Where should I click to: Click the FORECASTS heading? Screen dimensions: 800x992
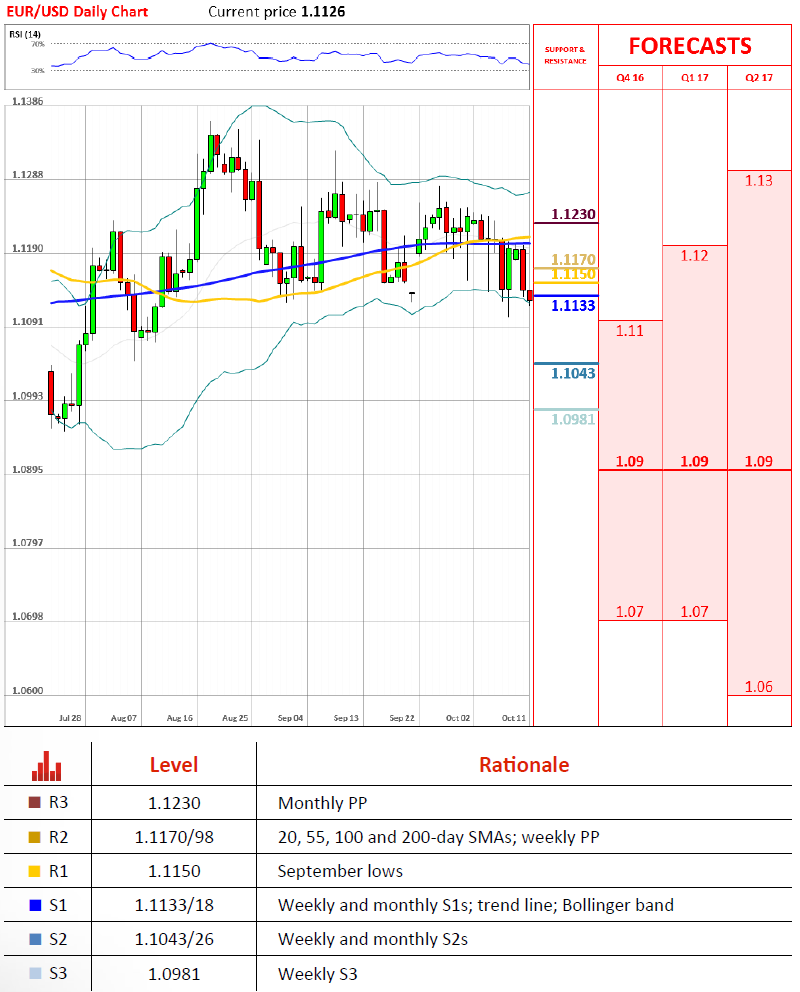click(x=690, y=46)
